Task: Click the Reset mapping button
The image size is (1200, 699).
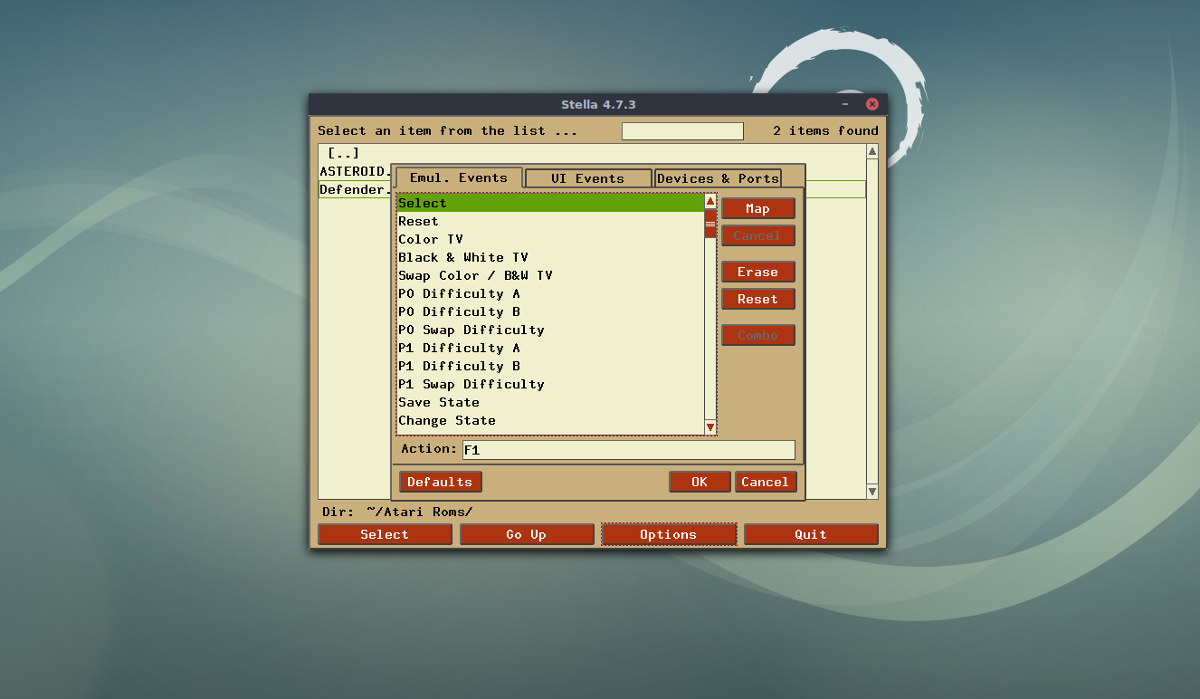Action: [758, 298]
